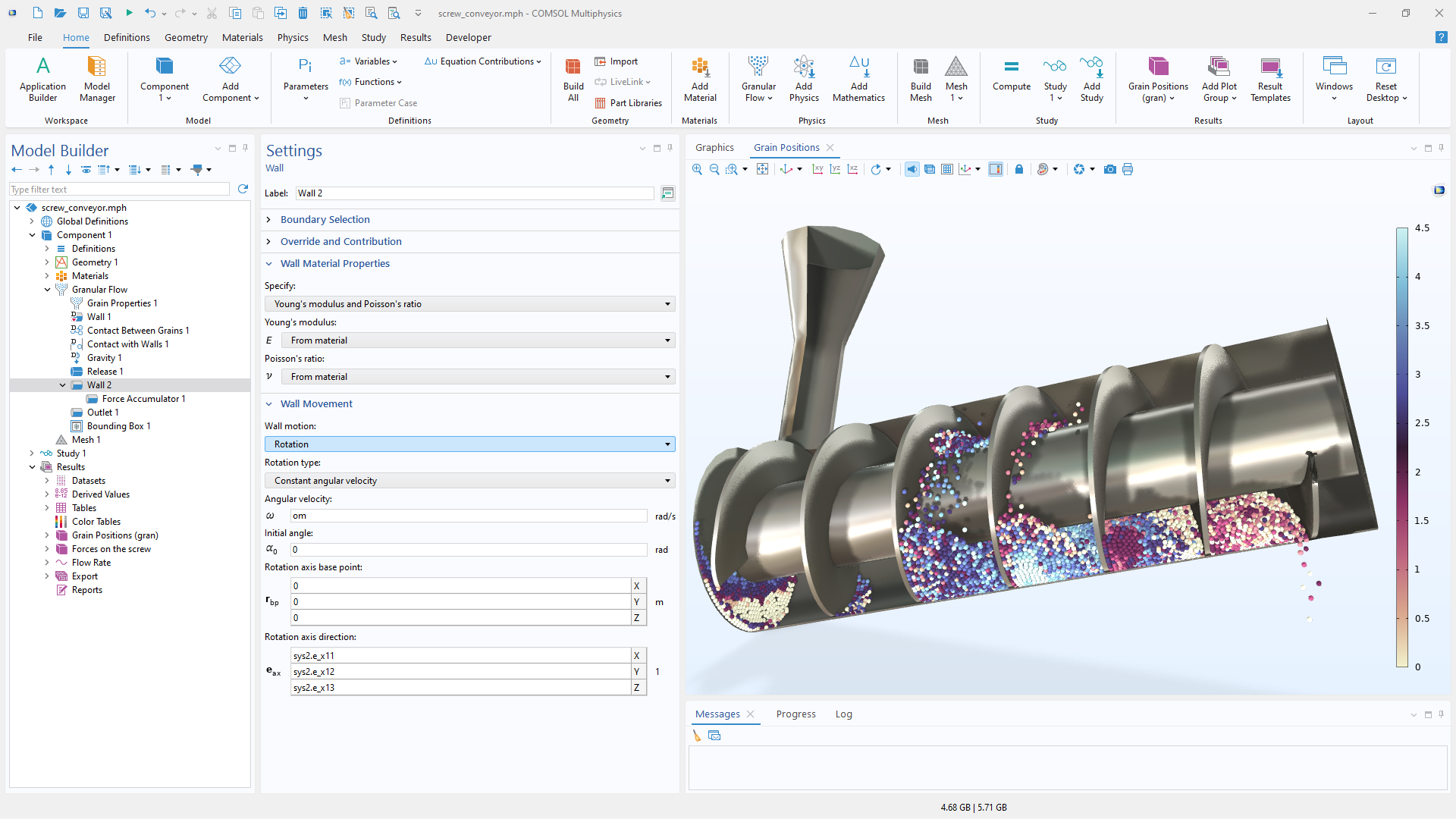Click the Angular velocity input field
Screen dimensions: 1456x819
tap(468, 516)
